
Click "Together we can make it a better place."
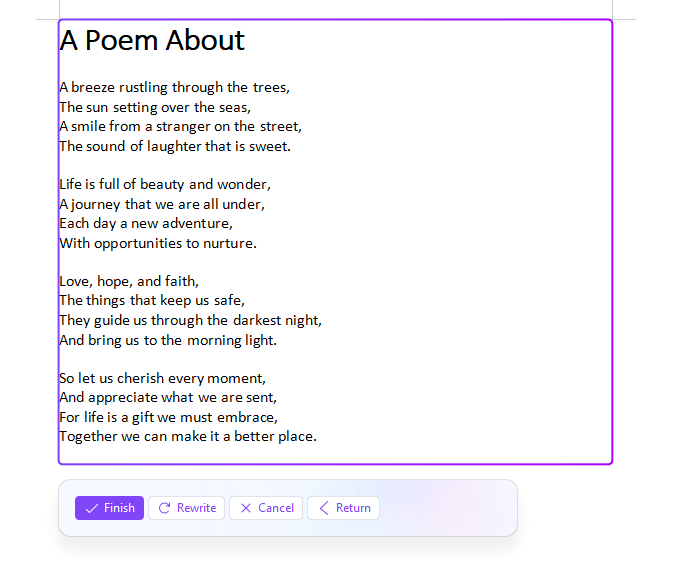pyautogui.click(x=188, y=436)
